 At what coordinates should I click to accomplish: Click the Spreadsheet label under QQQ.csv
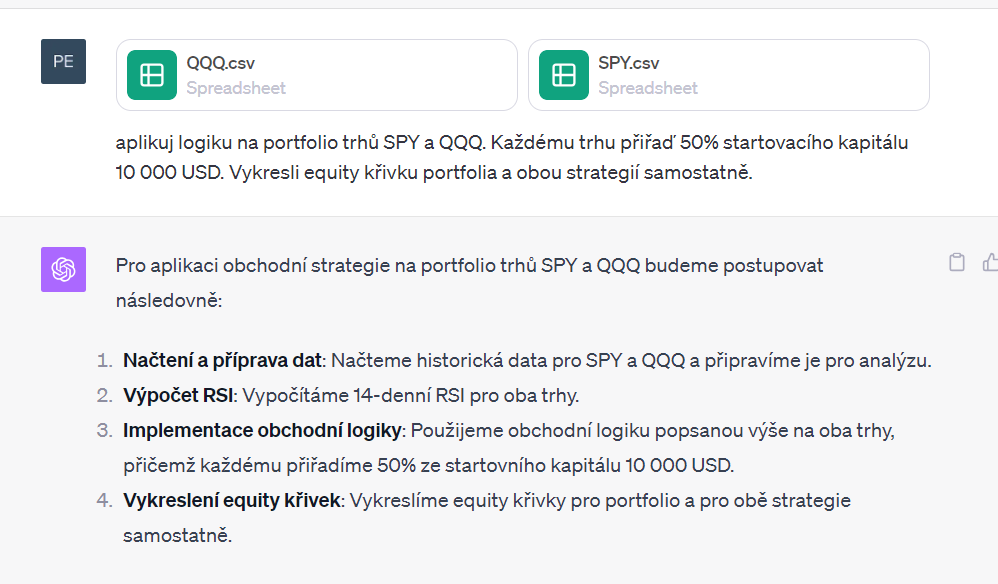(x=236, y=88)
